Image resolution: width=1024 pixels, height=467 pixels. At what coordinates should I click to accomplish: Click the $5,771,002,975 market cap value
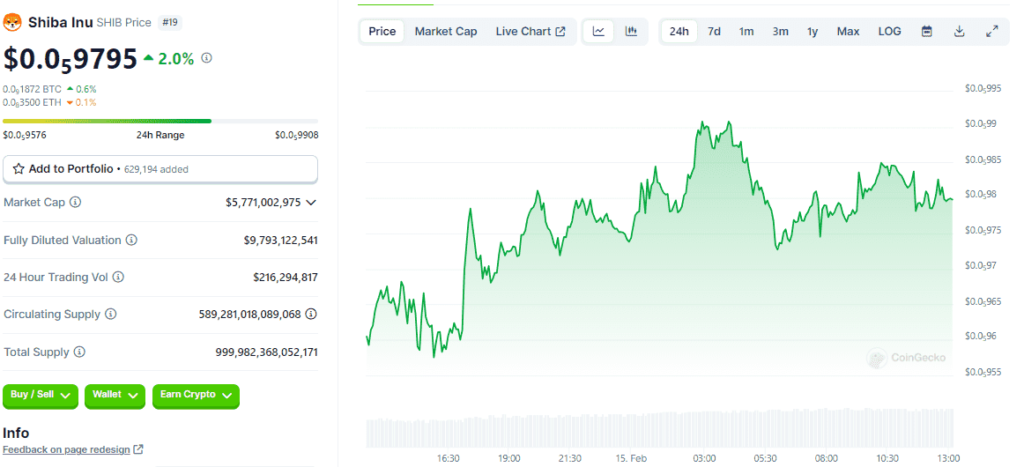click(x=263, y=202)
